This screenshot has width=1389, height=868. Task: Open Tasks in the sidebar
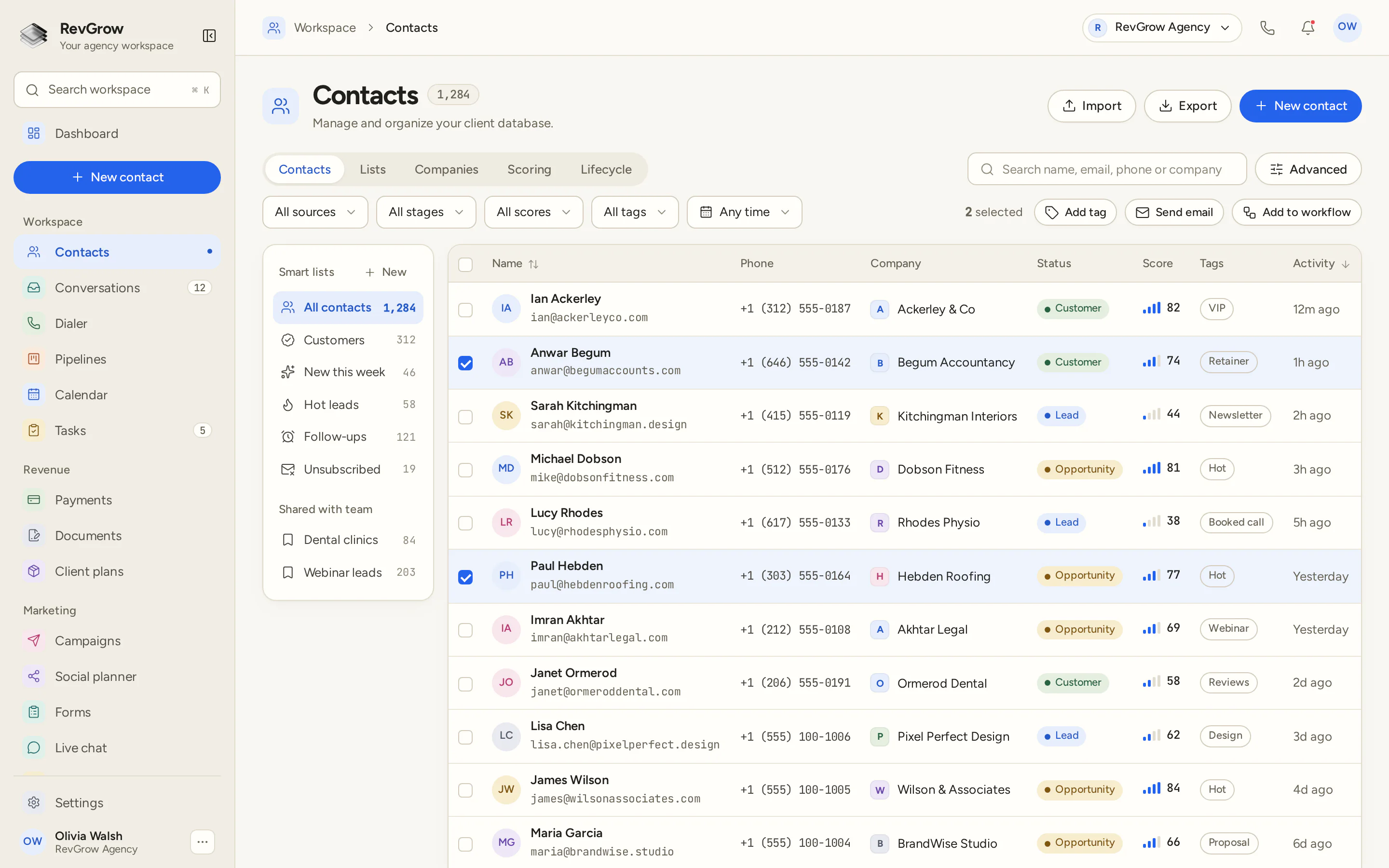coord(117,430)
